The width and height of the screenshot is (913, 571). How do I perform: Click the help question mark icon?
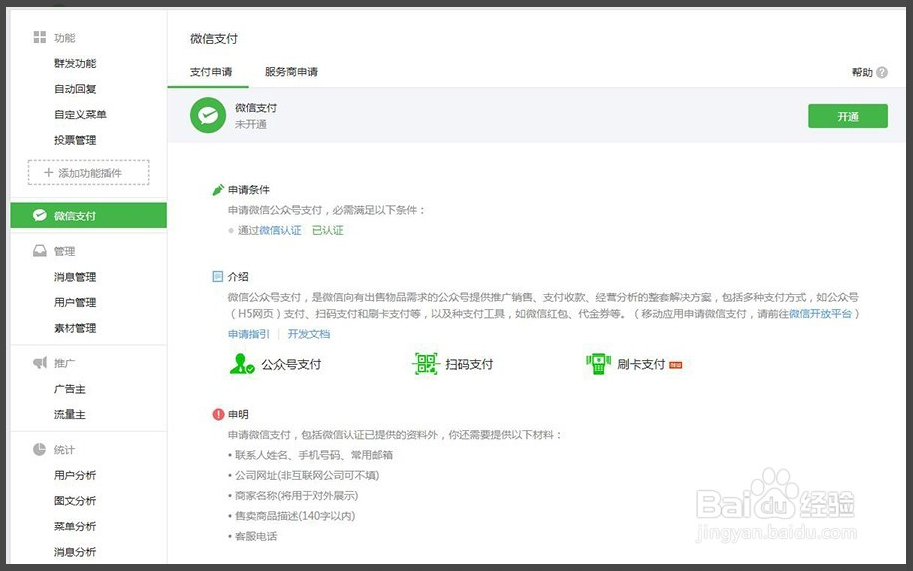pyautogui.click(x=882, y=73)
